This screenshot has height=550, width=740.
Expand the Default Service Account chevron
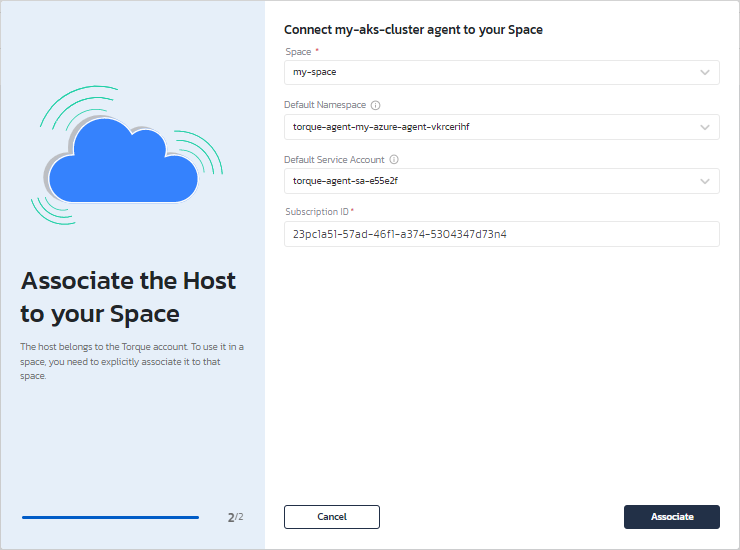point(705,181)
